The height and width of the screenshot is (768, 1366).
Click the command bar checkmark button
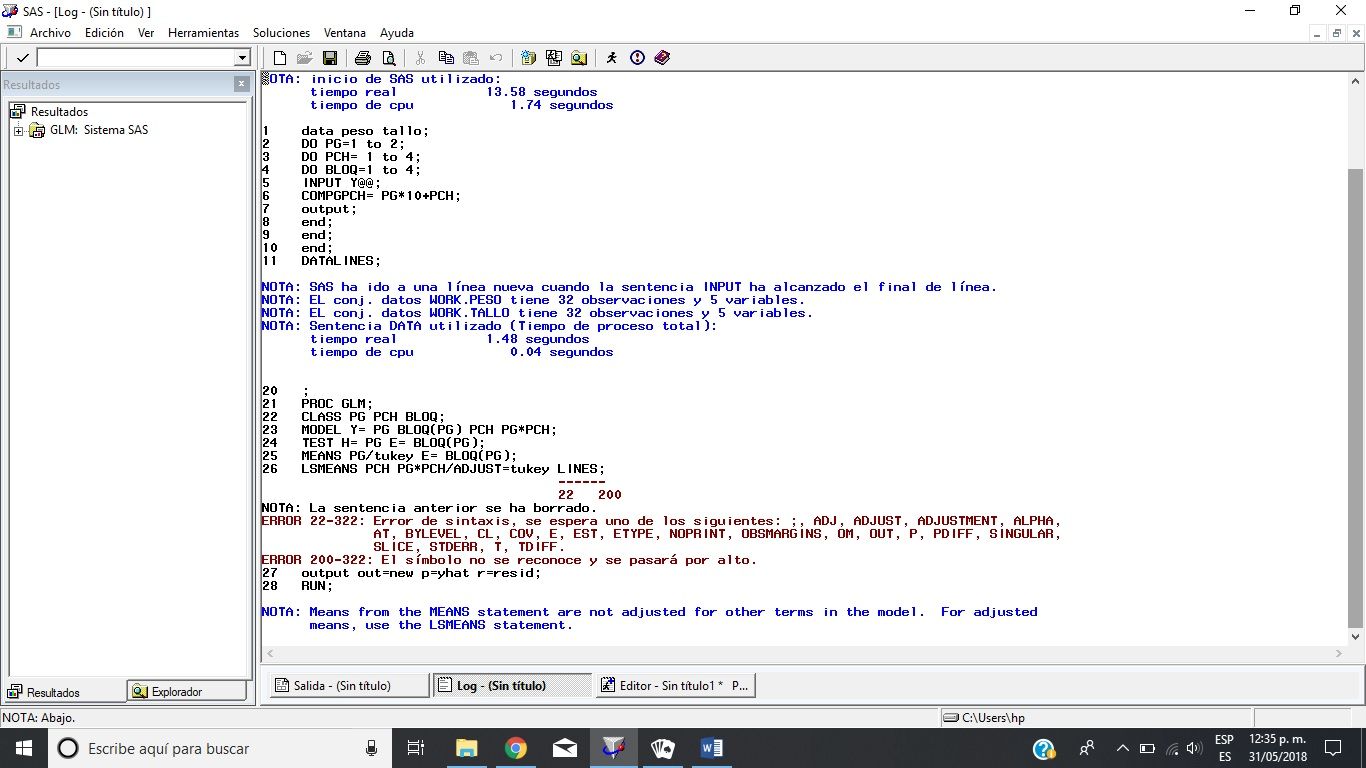pos(22,58)
